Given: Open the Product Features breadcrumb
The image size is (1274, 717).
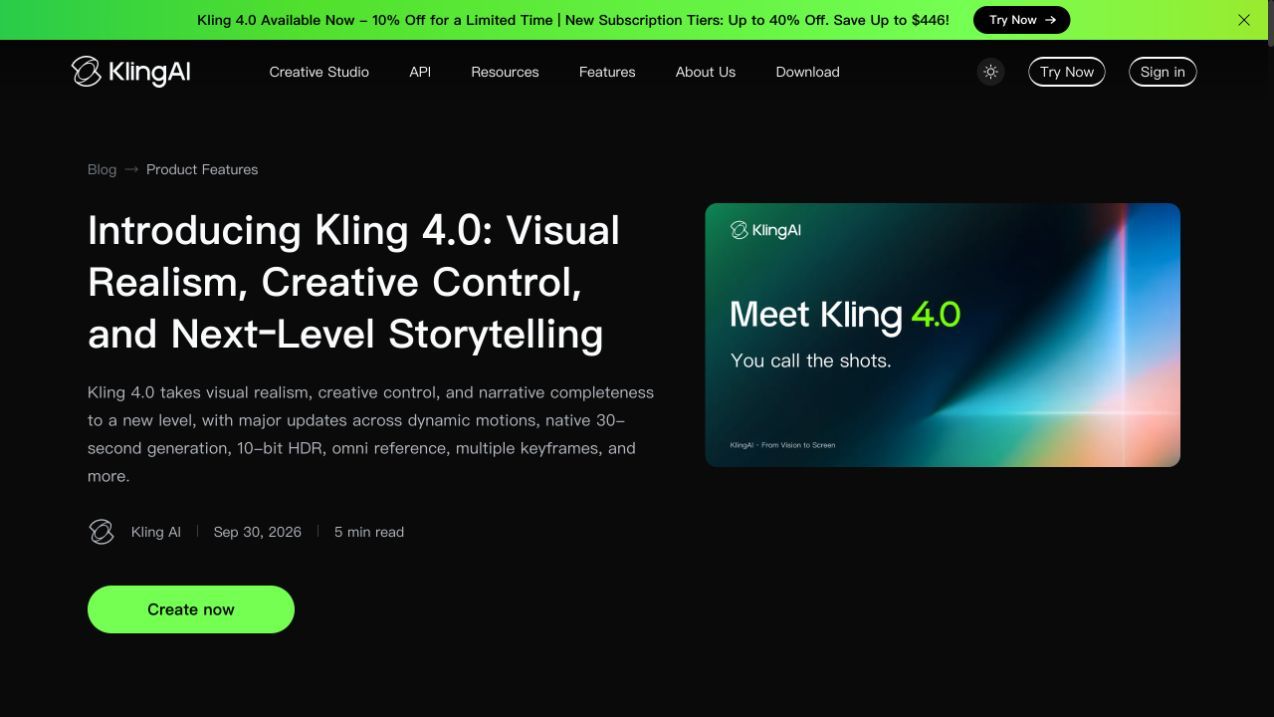Looking at the screenshot, I should (x=202, y=169).
